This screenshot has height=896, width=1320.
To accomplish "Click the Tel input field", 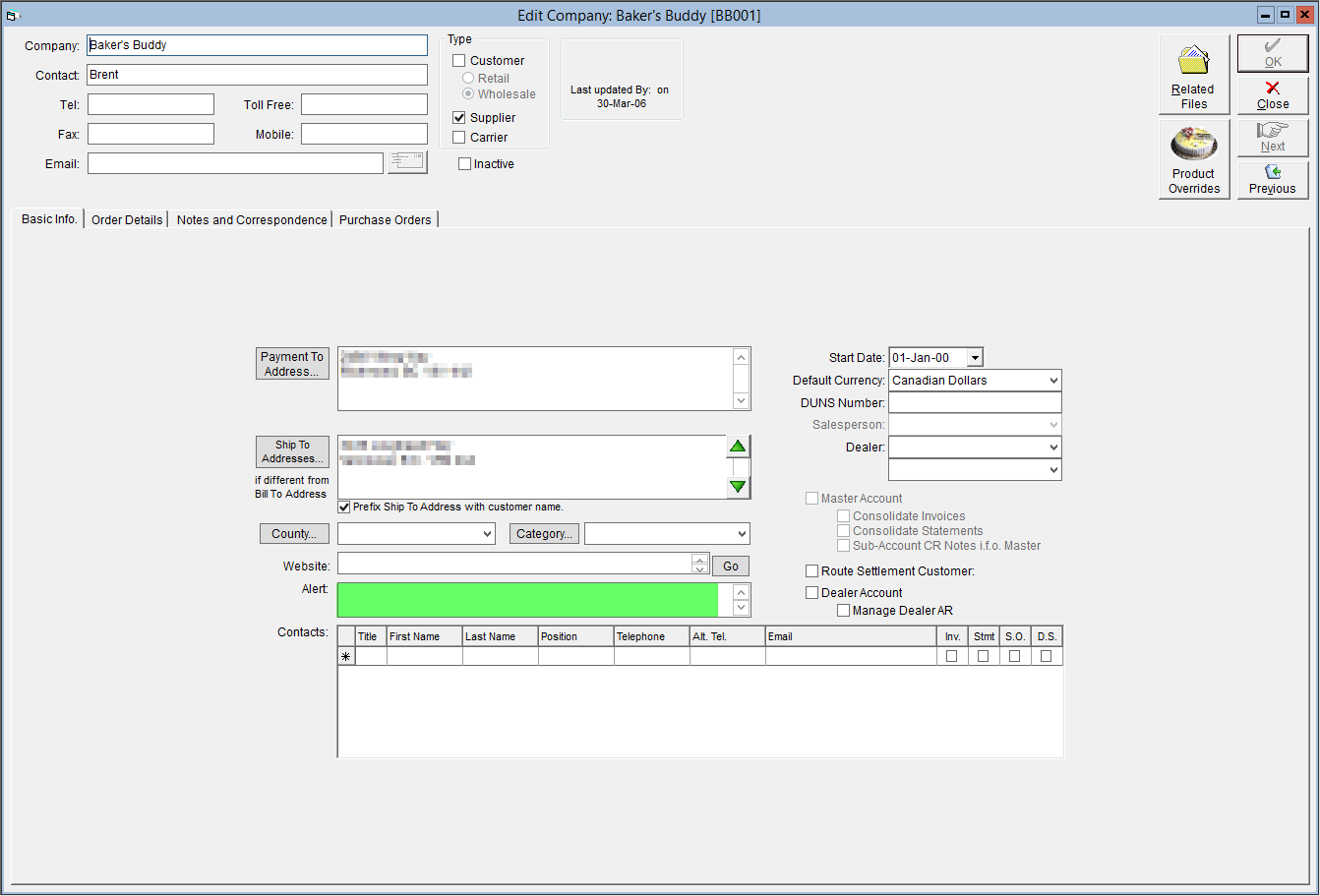I will [x=150, y=104].
